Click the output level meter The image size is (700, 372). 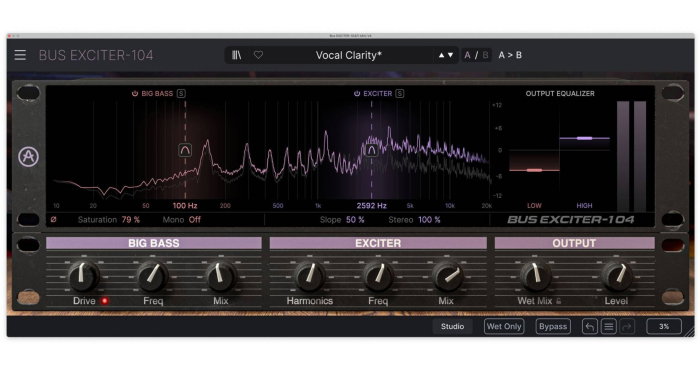pos(631,156)
